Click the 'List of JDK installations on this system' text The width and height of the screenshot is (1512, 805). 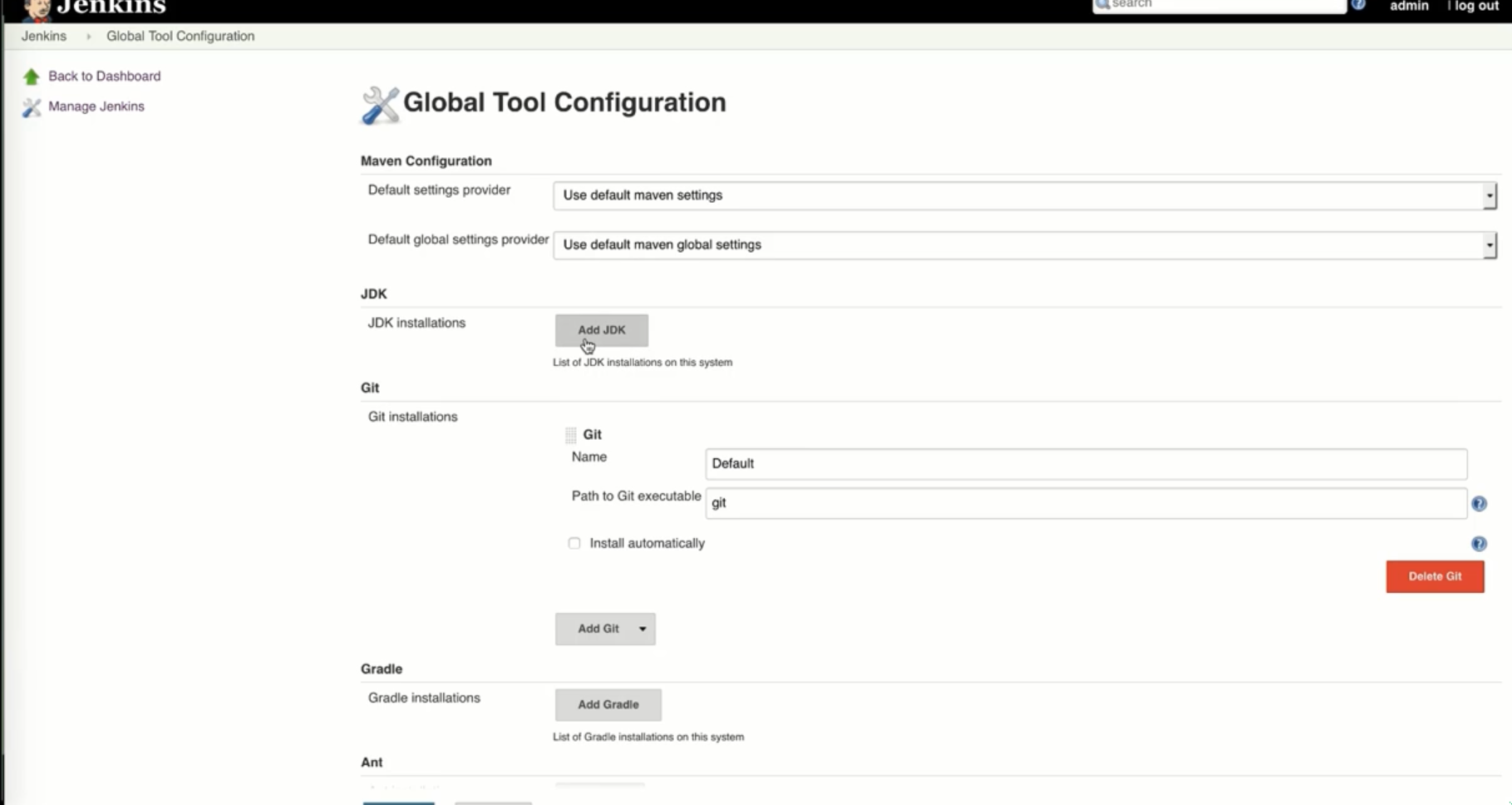coord(643,363)
